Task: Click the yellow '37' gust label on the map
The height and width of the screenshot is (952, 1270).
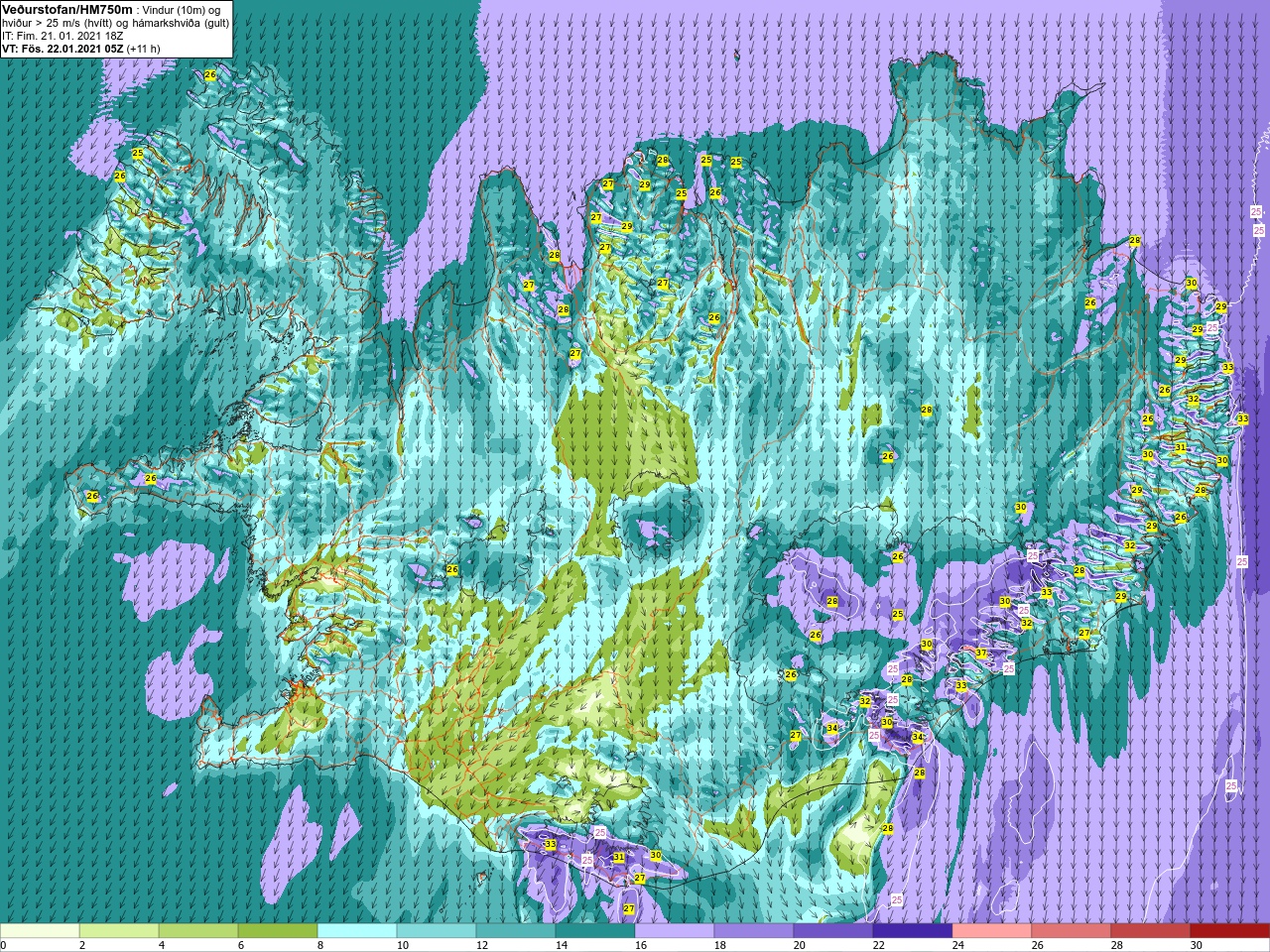Action: (981, 653)
